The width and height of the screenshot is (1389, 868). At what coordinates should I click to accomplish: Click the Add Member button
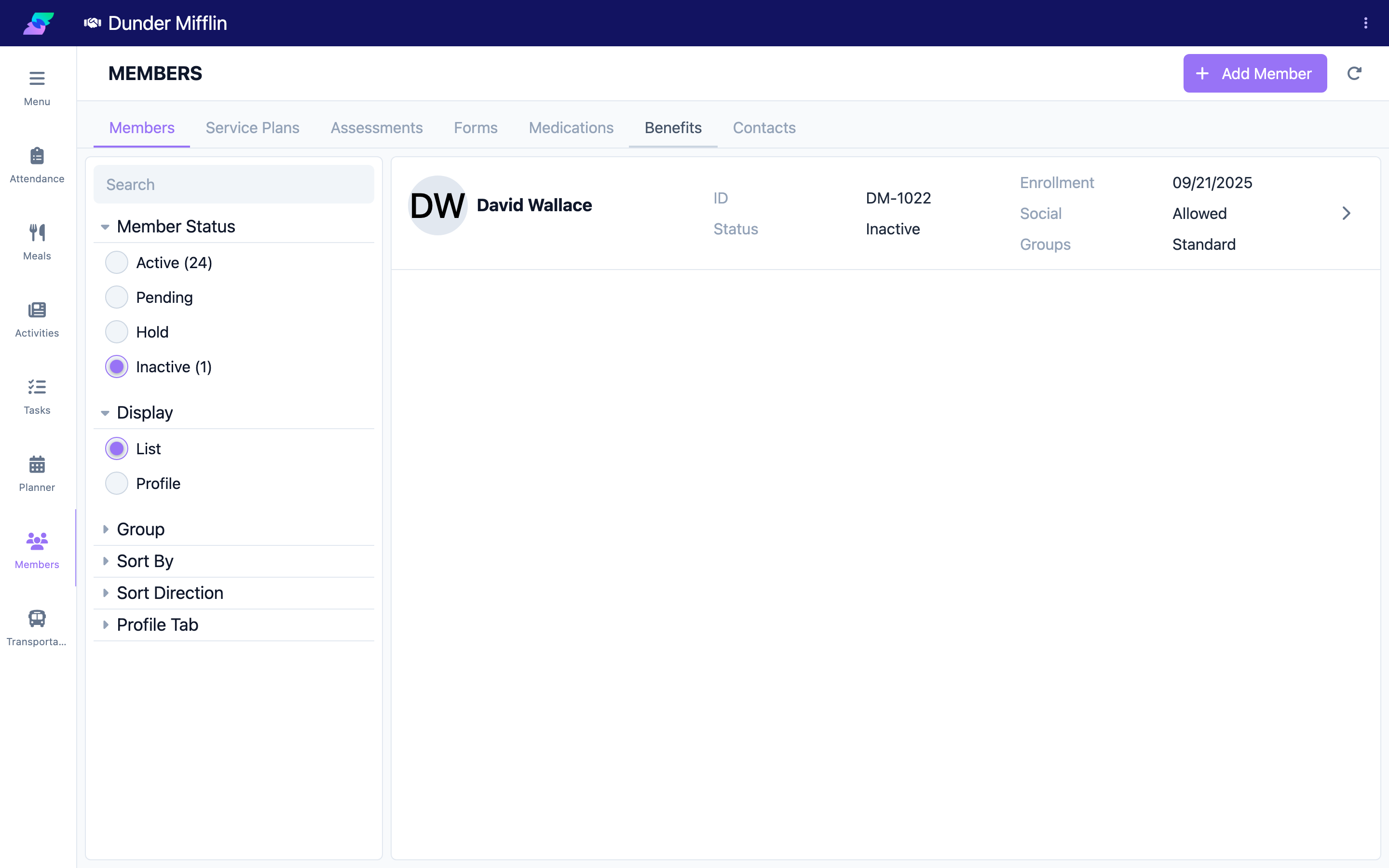[1255, 73]
